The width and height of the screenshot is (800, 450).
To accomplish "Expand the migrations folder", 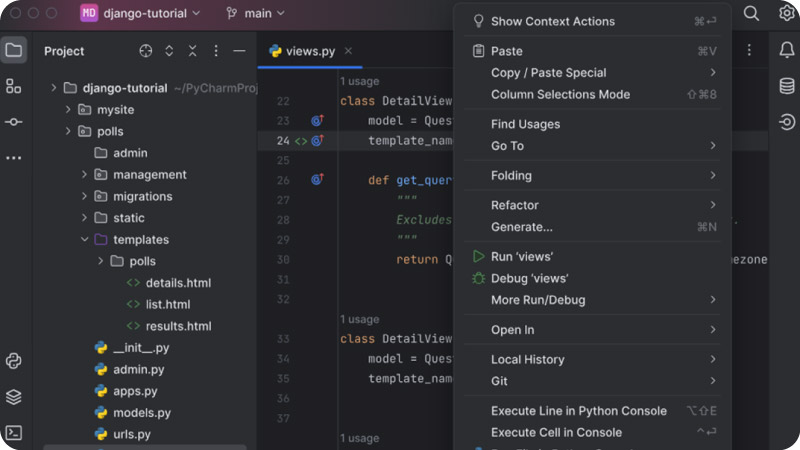I will coord(84,196).
